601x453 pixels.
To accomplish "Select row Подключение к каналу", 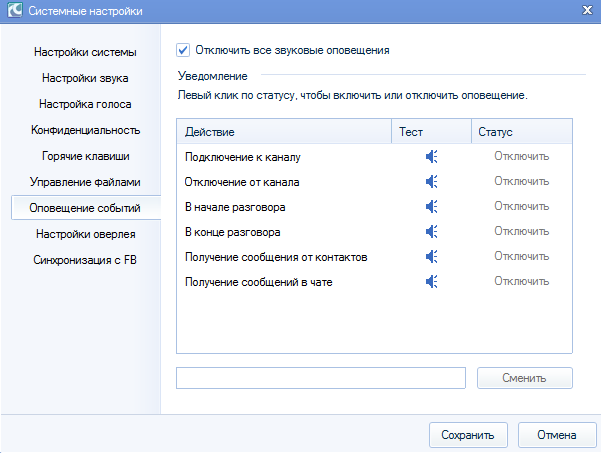I will tap(374, 157).
